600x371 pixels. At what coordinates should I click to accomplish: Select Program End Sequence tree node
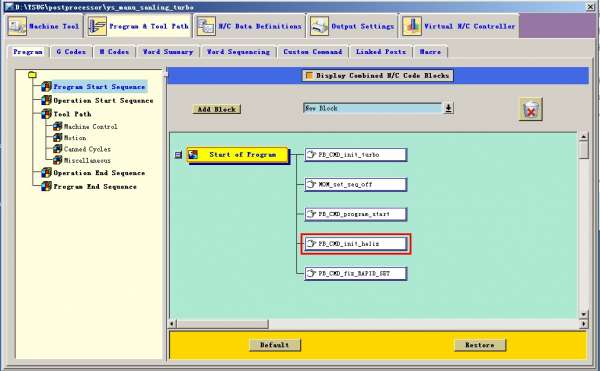pos(95,187)
